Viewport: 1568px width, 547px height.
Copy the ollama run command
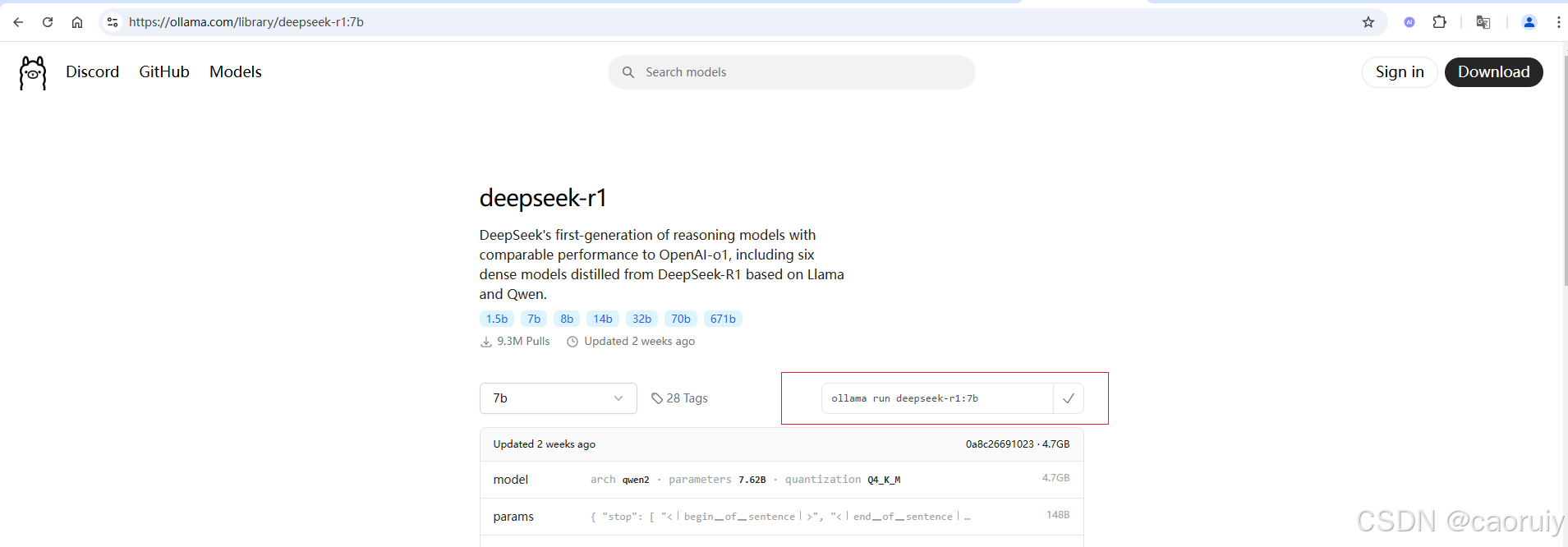click(1069, 398)
